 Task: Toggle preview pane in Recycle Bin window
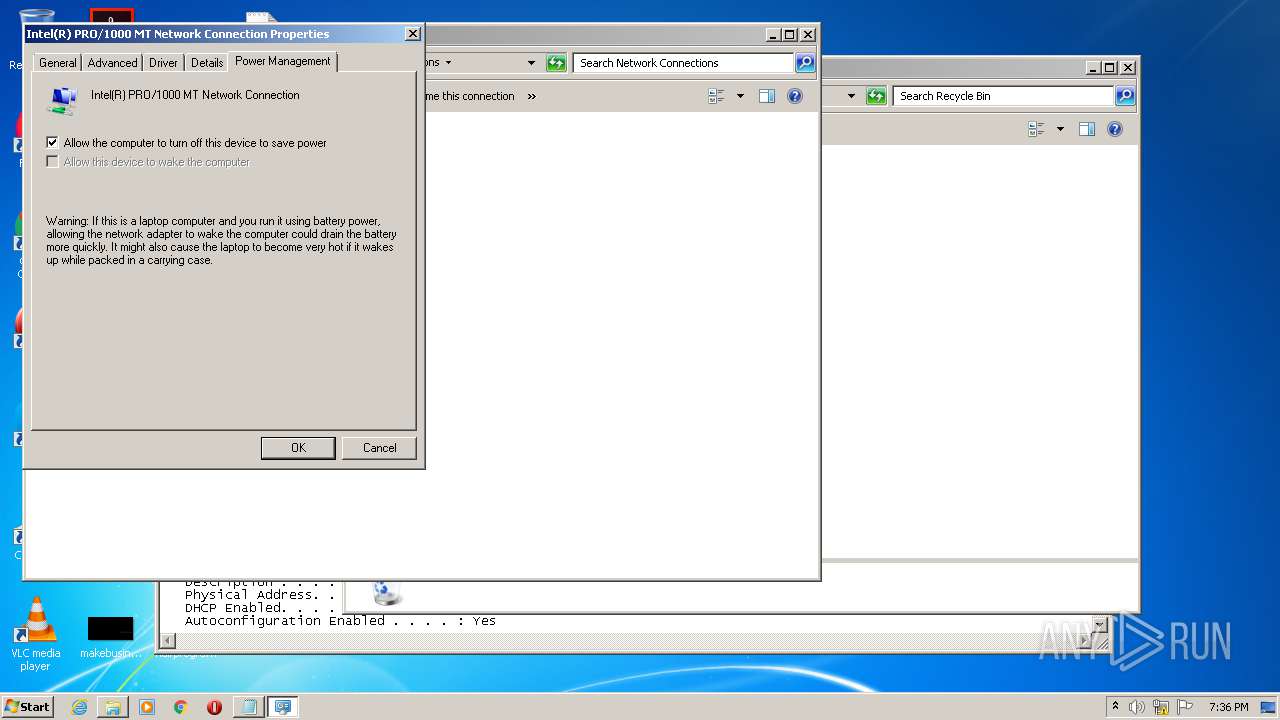(1087, 129)
